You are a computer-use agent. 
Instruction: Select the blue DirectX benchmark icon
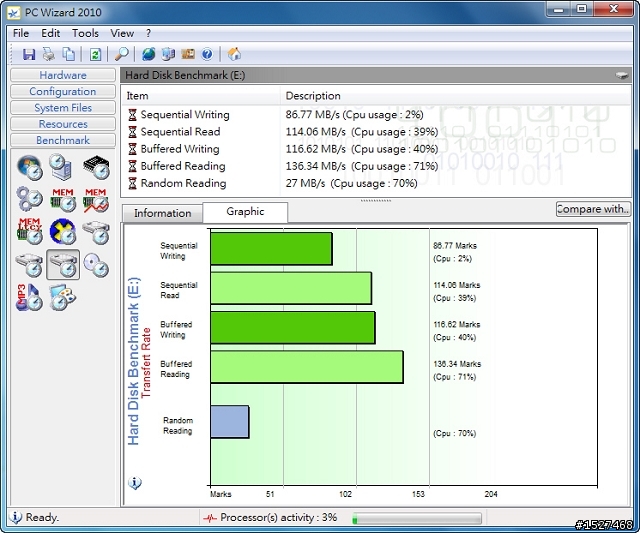click(x=63, y=231)
